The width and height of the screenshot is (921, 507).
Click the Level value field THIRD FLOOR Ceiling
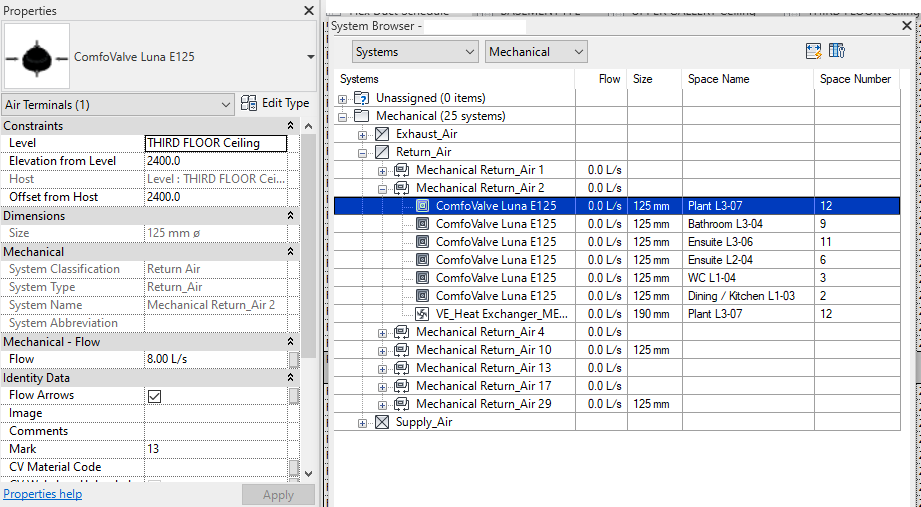tap(216, 143)
